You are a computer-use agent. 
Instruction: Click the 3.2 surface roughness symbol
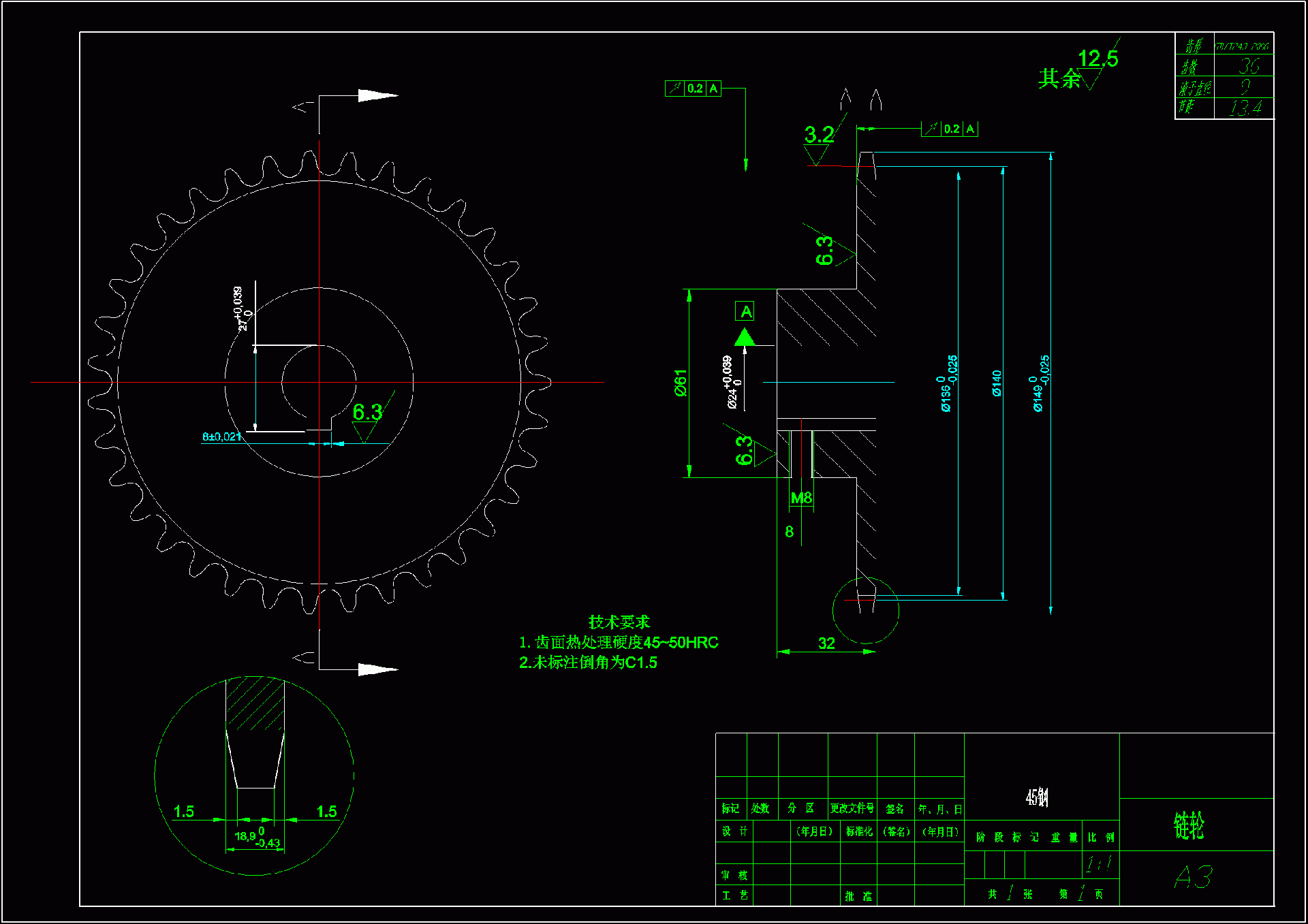[819, 136]
